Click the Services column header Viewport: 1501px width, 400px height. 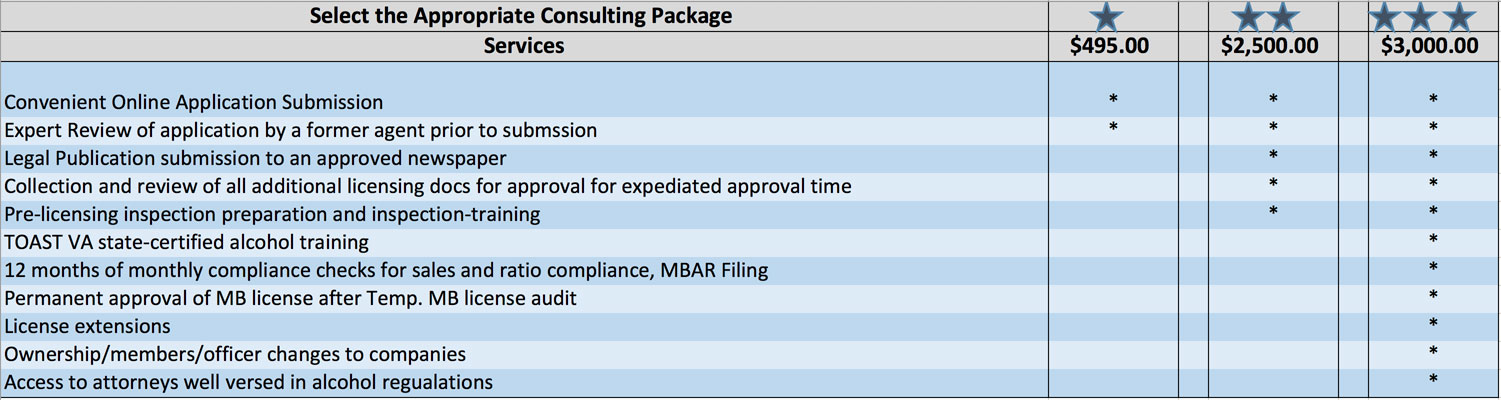tap(524, 46)
